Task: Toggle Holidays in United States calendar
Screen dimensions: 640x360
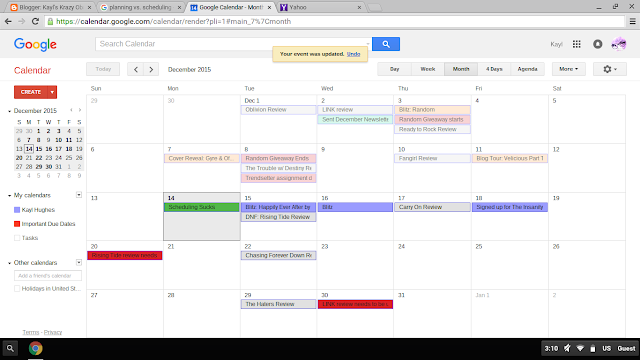Action: click(x=17, y=289)
